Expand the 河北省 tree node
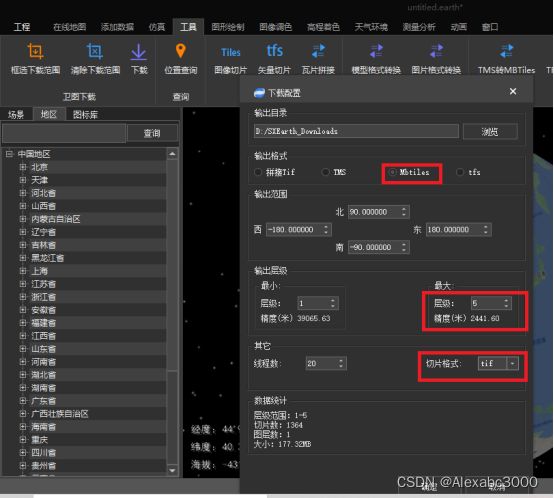The width and height of the screenshot is (554, 498). tap(23, 193)
